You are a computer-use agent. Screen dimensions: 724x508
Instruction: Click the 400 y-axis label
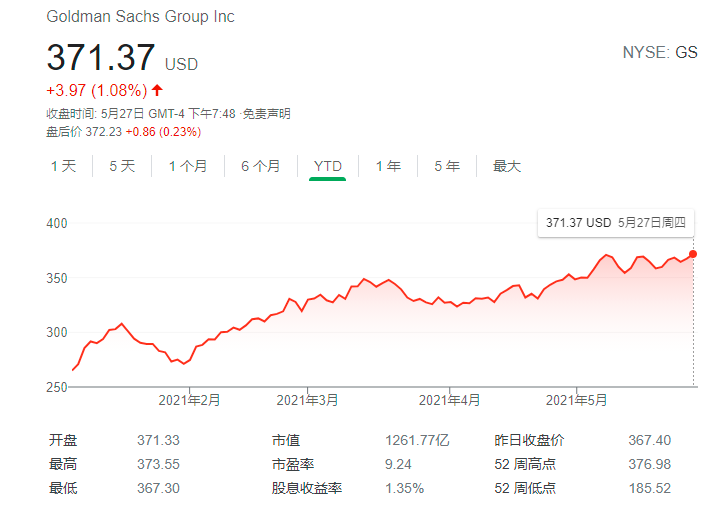coord(57,224)
